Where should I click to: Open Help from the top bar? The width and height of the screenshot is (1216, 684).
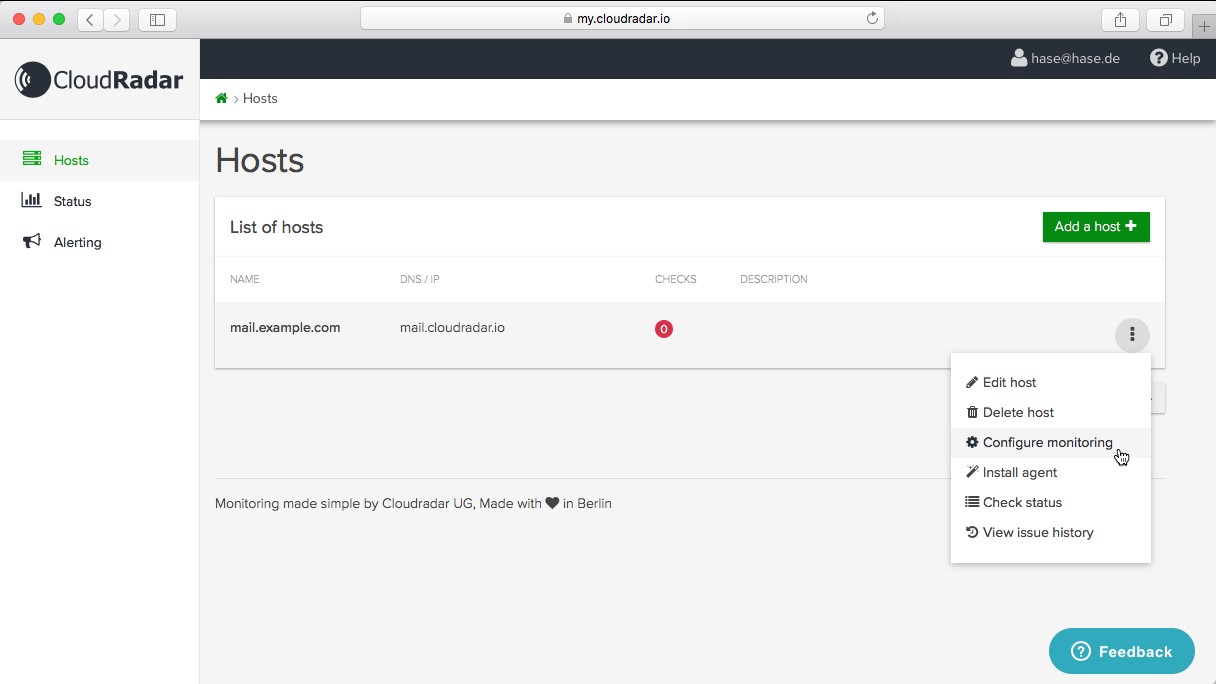tap(1175, 58)
